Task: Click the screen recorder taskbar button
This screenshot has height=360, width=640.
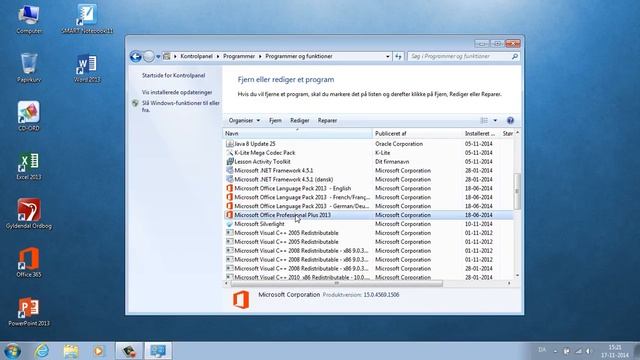Action: pyautogui.click(x=129, y=351)
